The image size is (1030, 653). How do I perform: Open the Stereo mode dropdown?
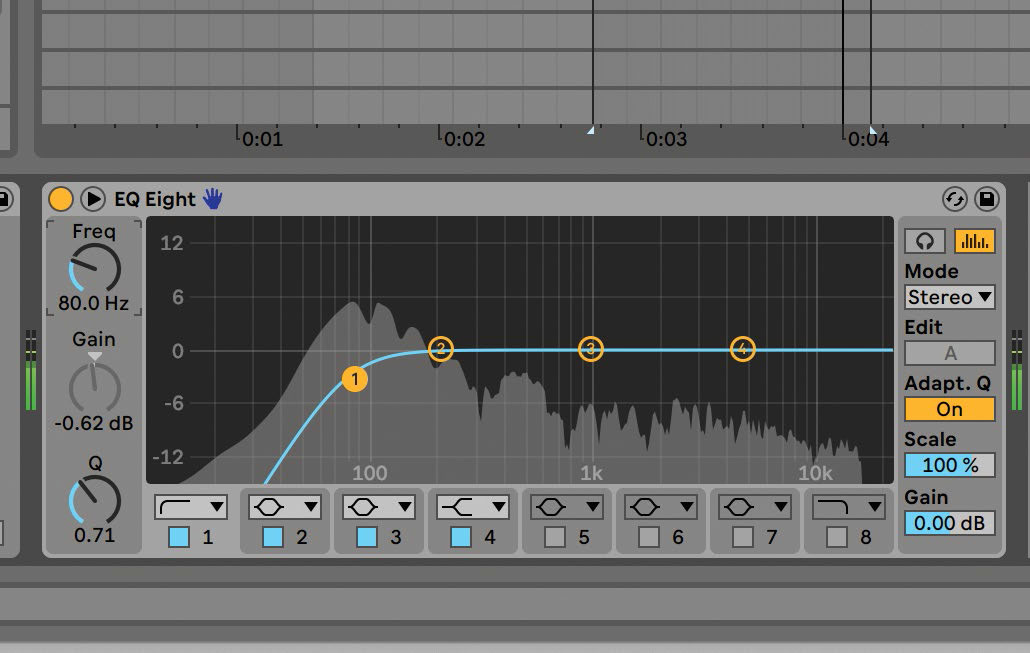coord(949,297)
